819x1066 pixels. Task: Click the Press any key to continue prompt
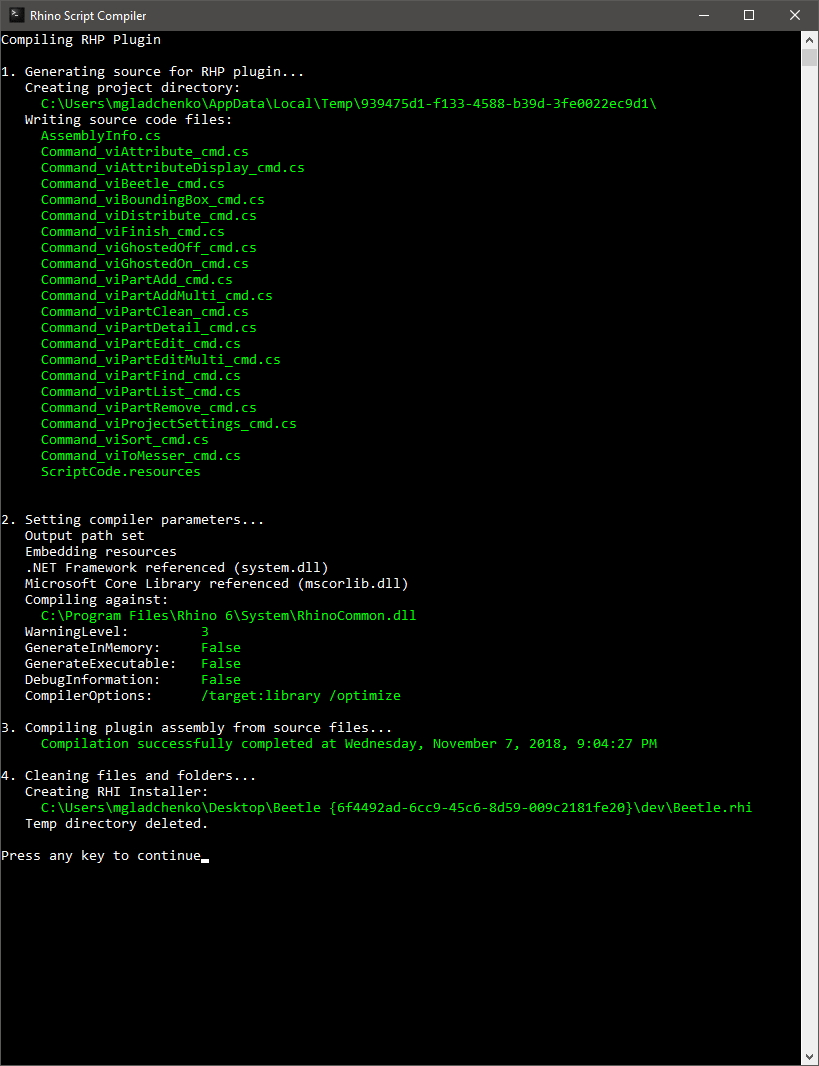(101, 856)
